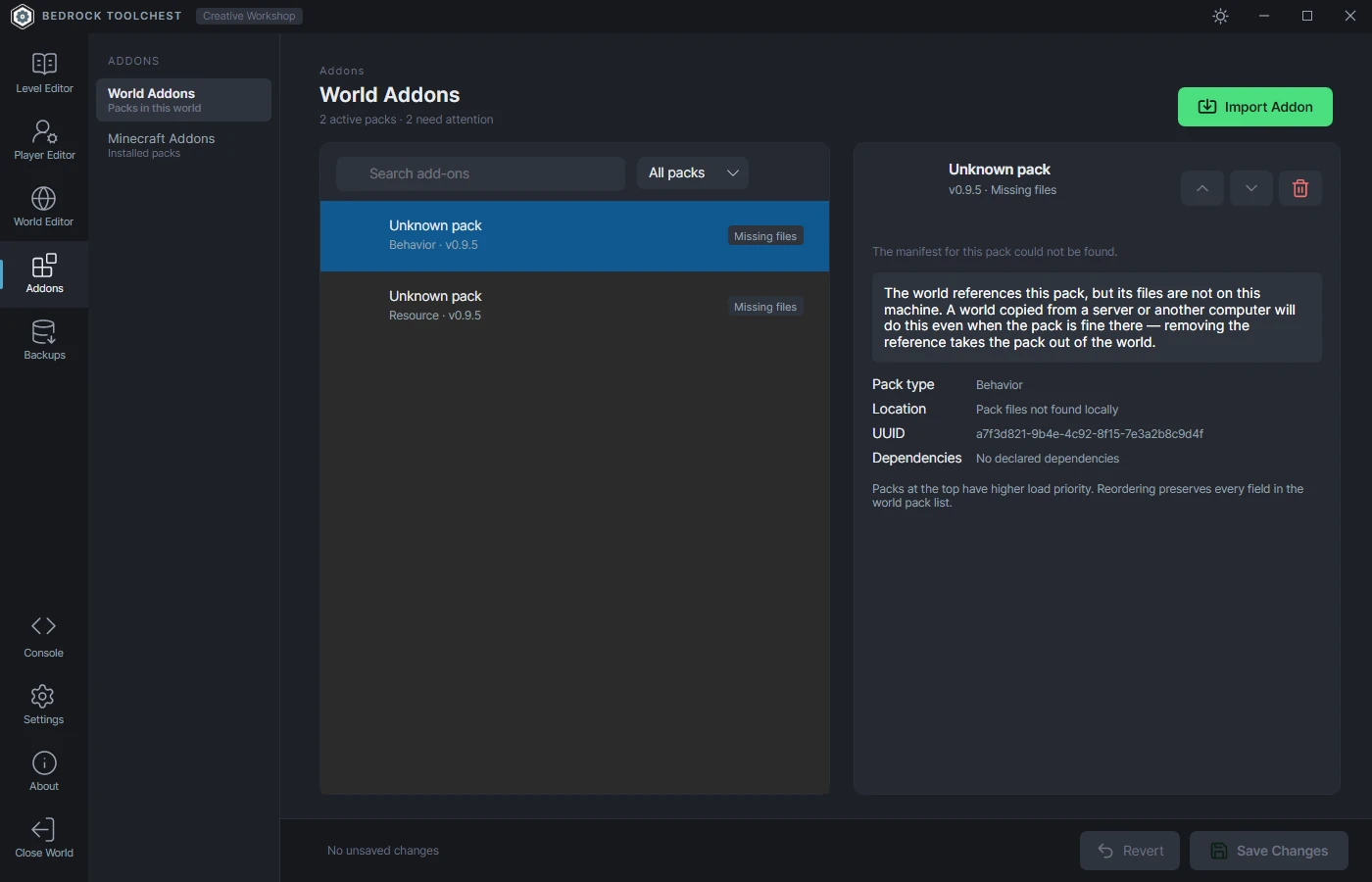Click the Save Changes button

(1269, 851)
